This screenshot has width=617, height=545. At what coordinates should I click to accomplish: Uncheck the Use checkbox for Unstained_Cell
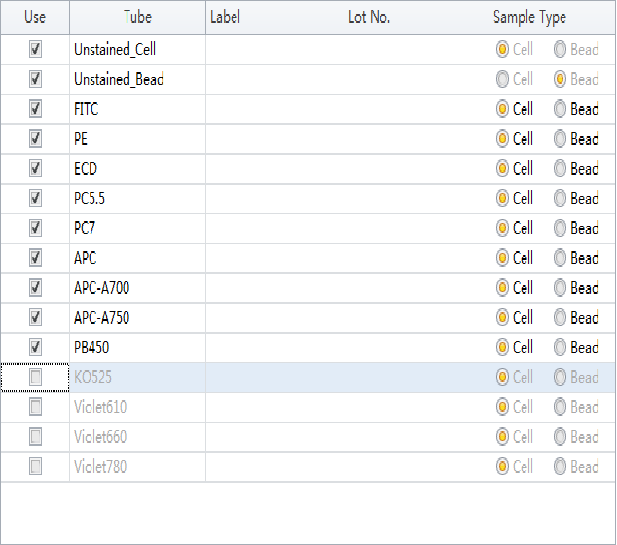[x=36, y=49]
